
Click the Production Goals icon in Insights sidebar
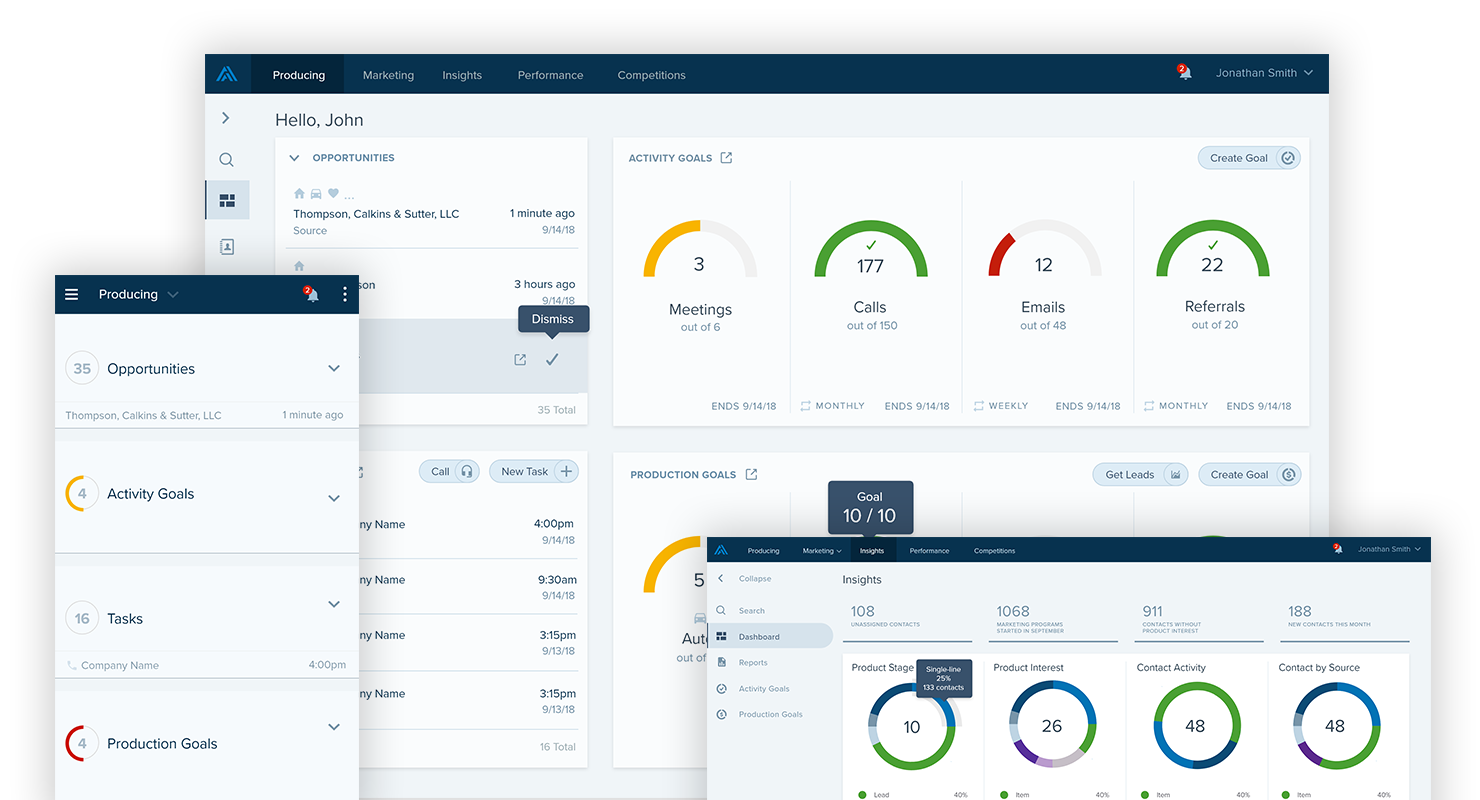(721, 714)
